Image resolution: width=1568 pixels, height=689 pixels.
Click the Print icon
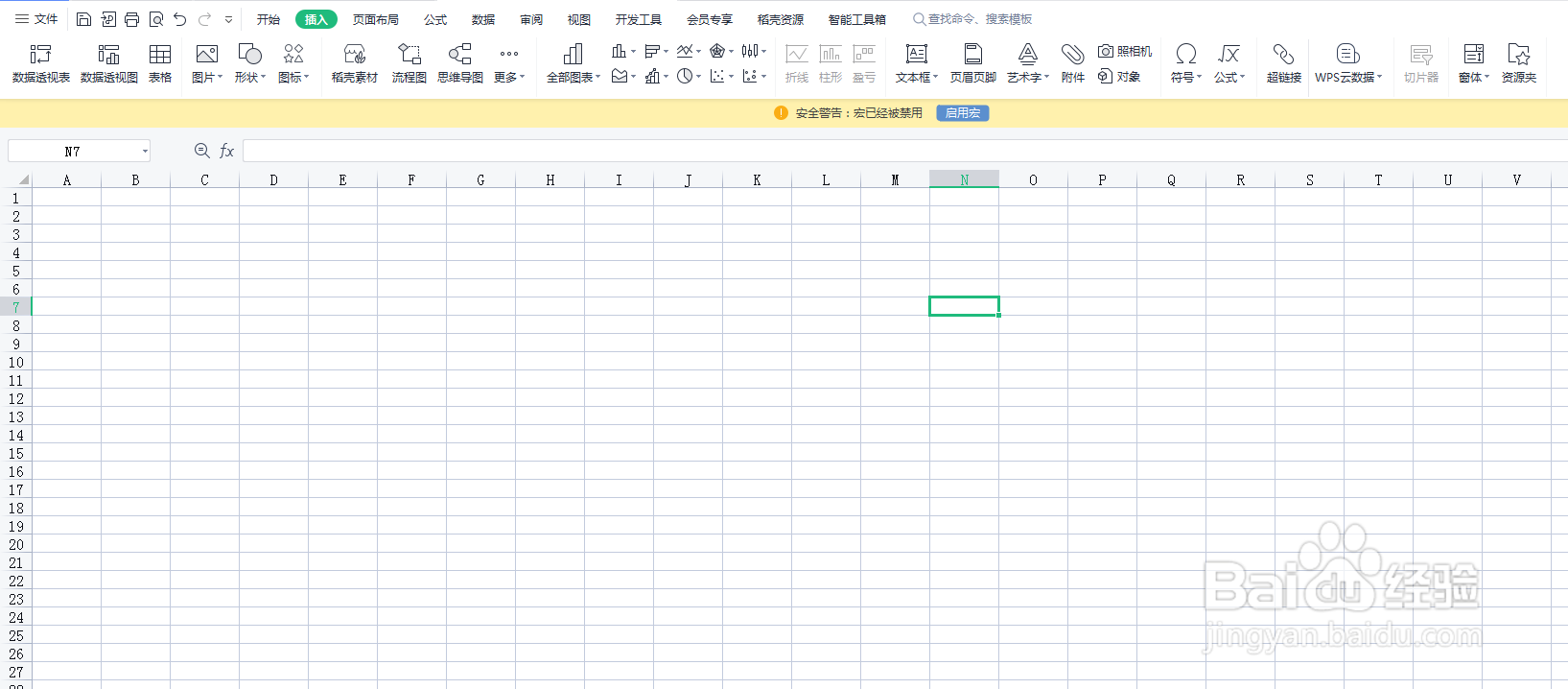131,19
